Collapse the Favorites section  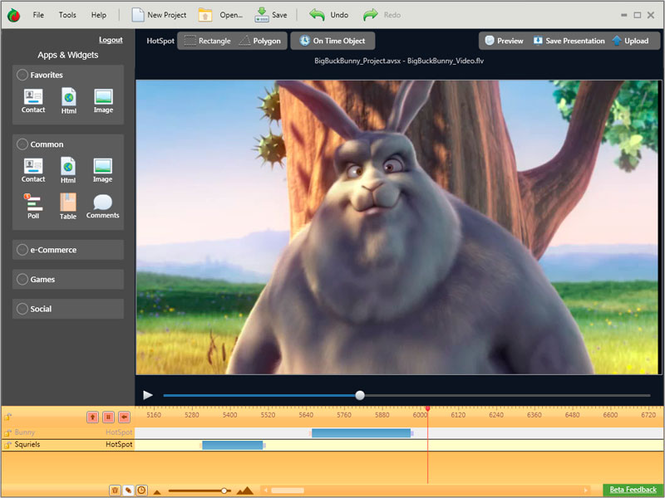pyautogui.click(x=22, y=75)
